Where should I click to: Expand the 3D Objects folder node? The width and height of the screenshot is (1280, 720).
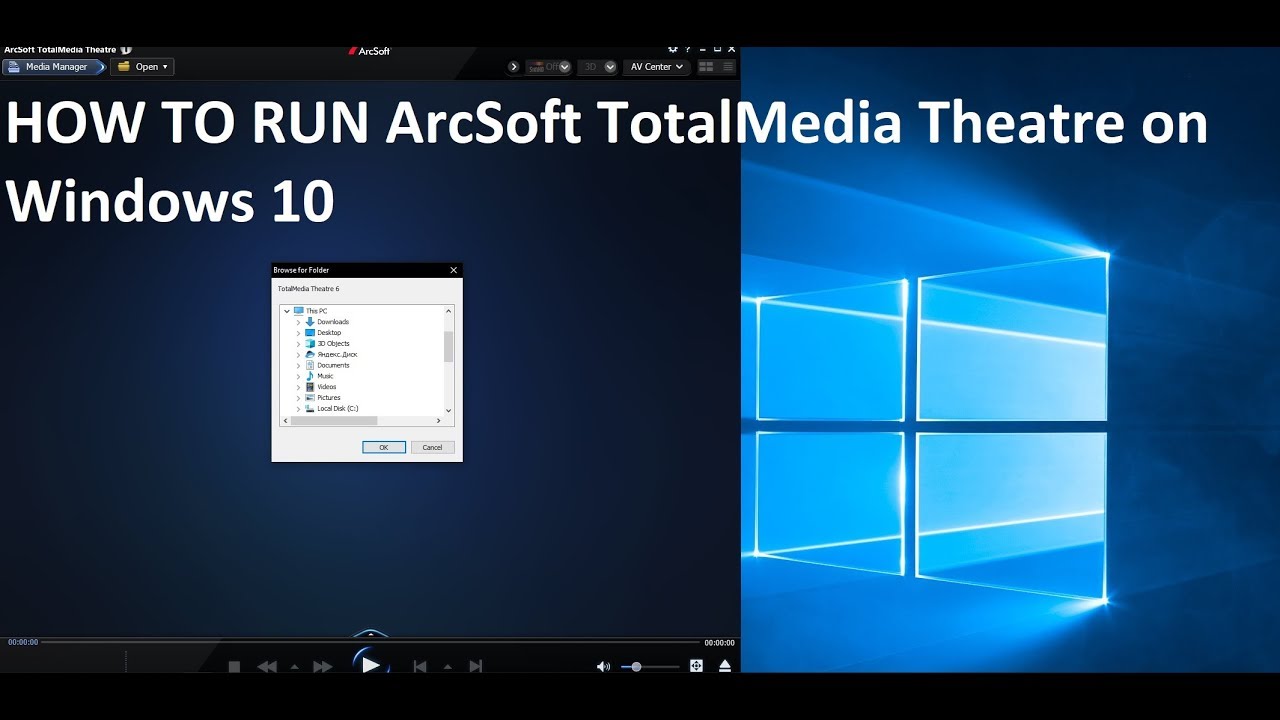click(298, 344)
